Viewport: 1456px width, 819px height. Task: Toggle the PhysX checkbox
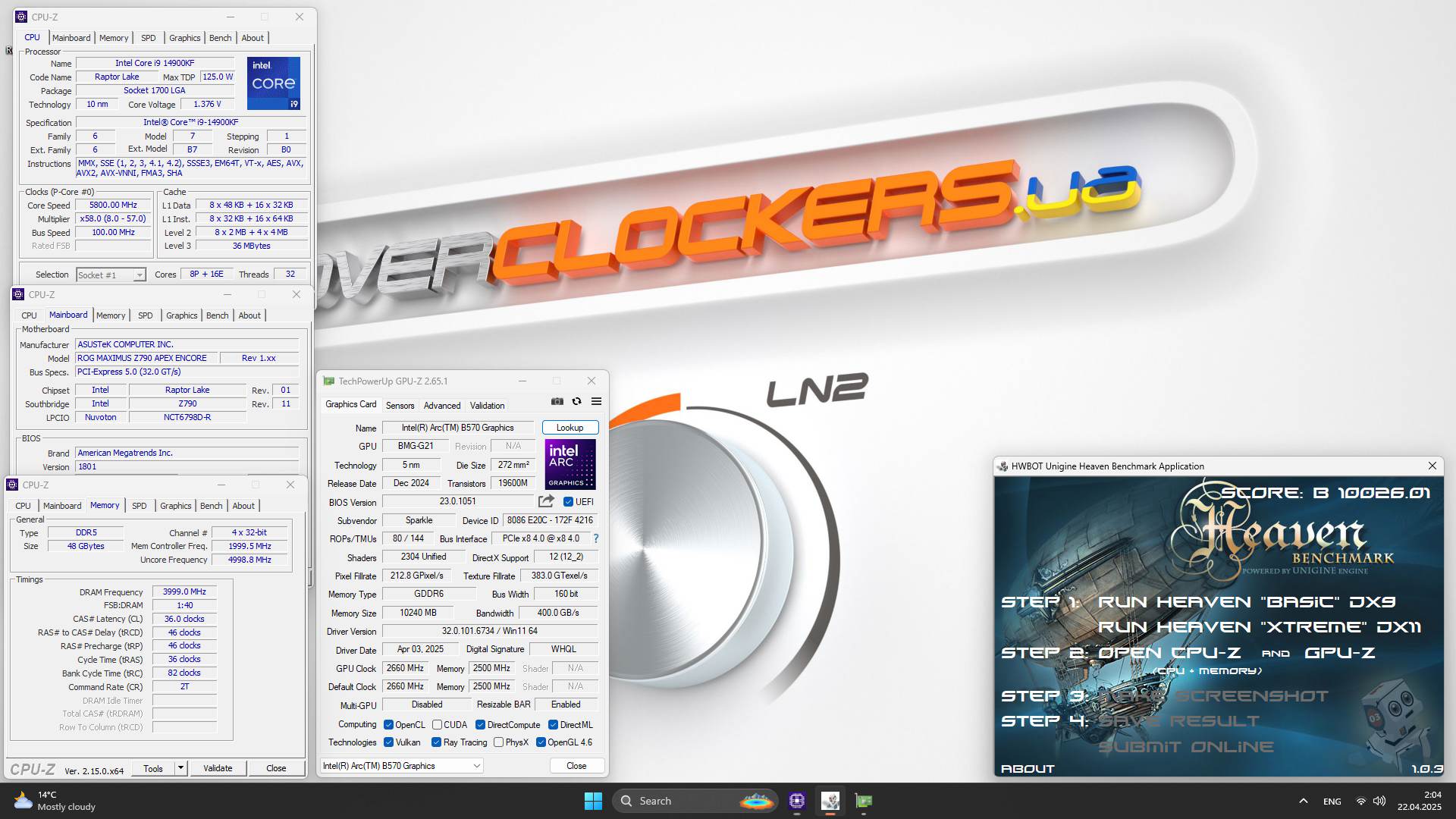coord(498,742)
